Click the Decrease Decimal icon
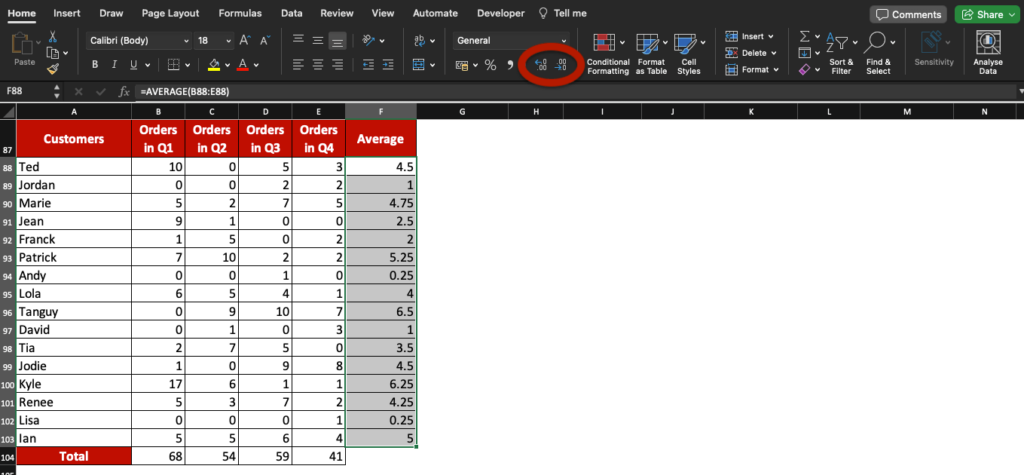1024x475 pixels. (x=561, y=65)
